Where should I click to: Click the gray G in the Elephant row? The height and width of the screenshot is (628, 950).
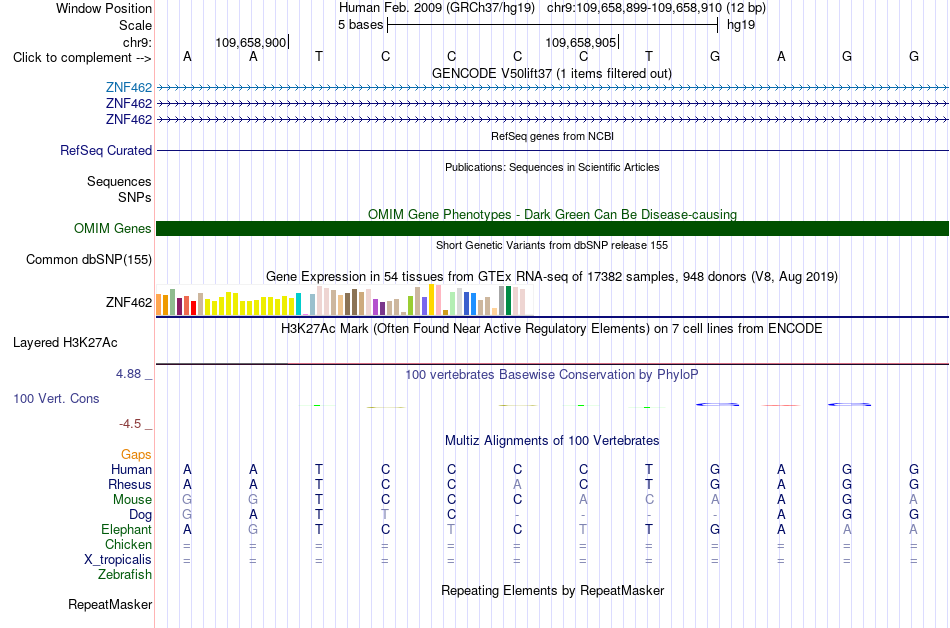[x=253, y=529]
